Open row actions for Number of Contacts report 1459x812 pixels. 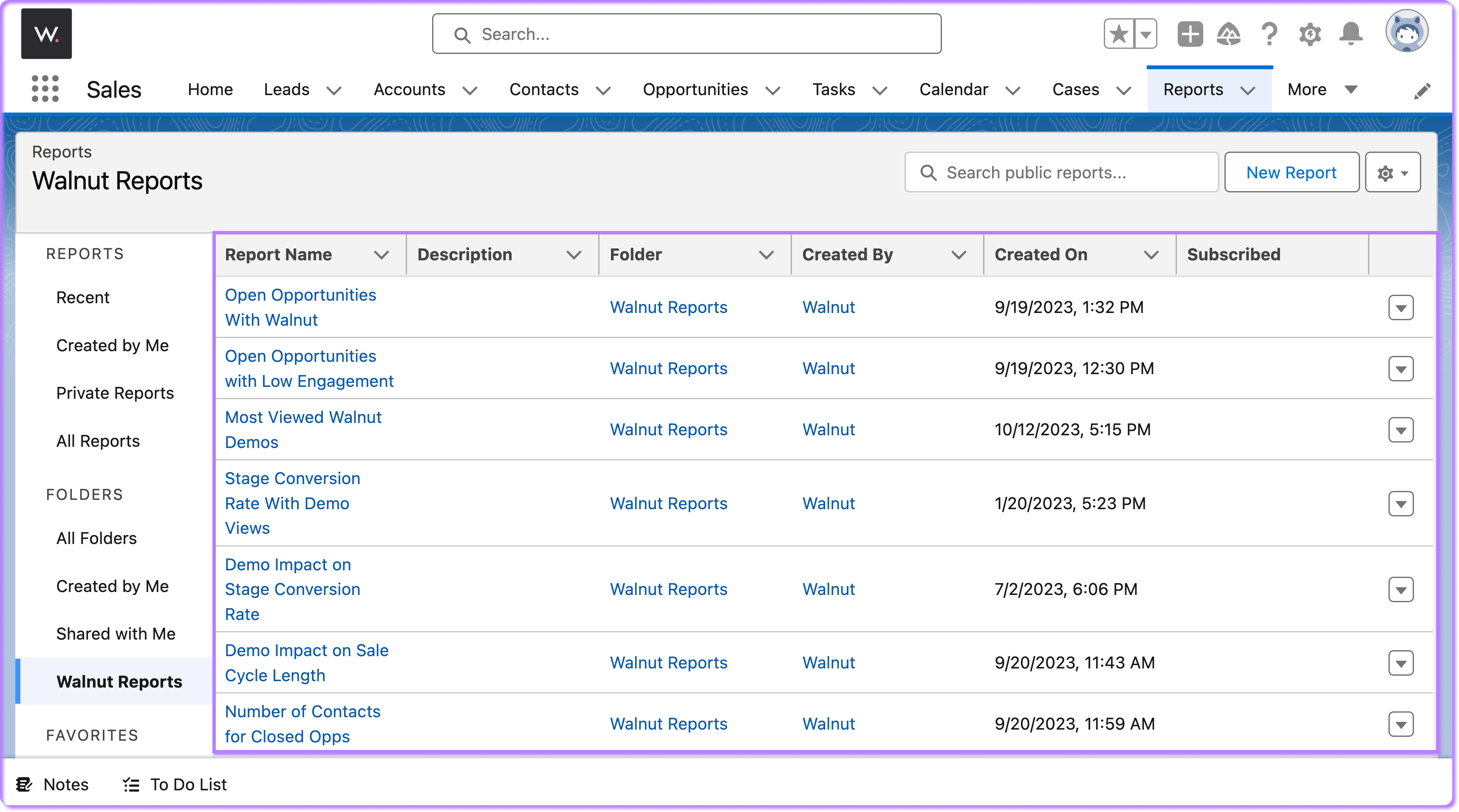[x=1401, y=724]
